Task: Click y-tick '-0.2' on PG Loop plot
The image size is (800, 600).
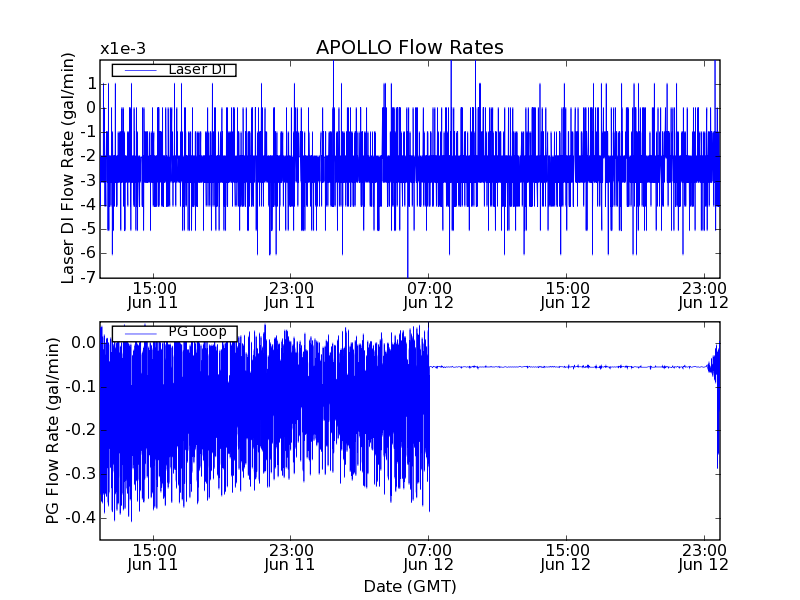Action: coord(80,431)
